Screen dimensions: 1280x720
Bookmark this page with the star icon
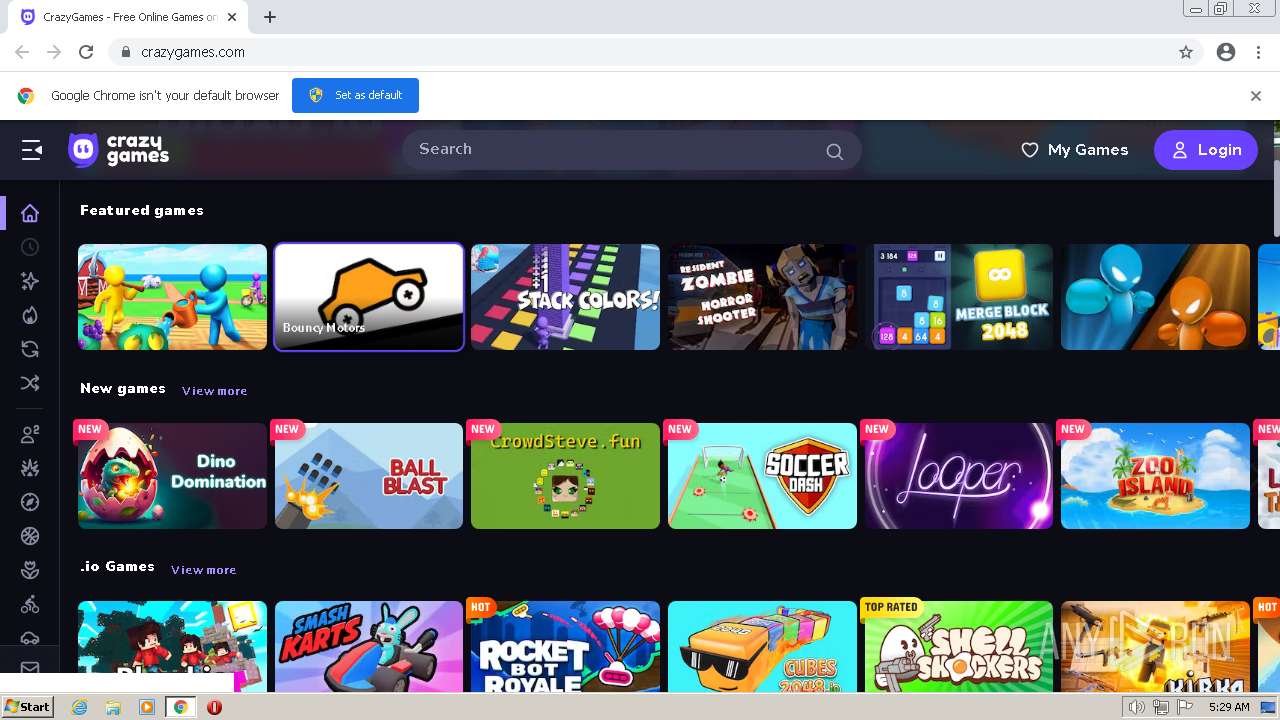1186,52
